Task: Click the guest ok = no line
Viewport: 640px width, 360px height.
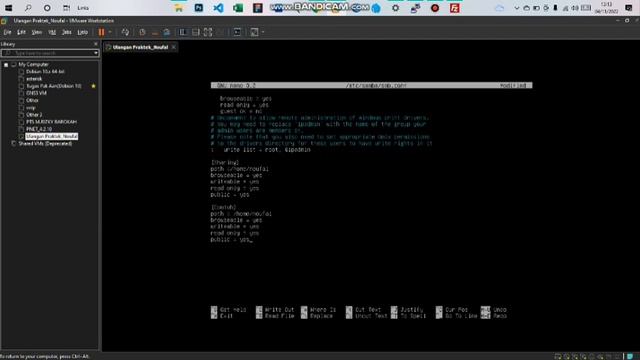Action: pyautogui.click(x=241, y=111)
